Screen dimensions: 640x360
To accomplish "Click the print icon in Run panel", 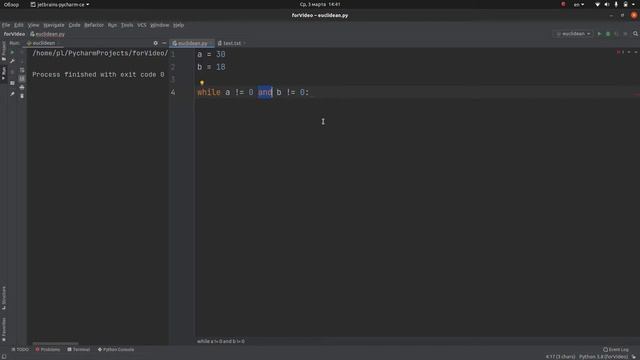I will 22,87.
